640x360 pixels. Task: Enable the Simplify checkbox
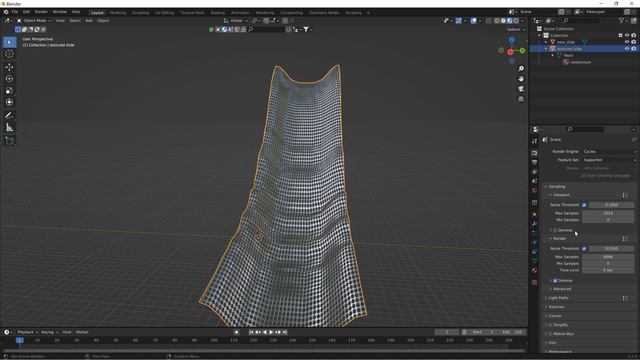(551, 325)
